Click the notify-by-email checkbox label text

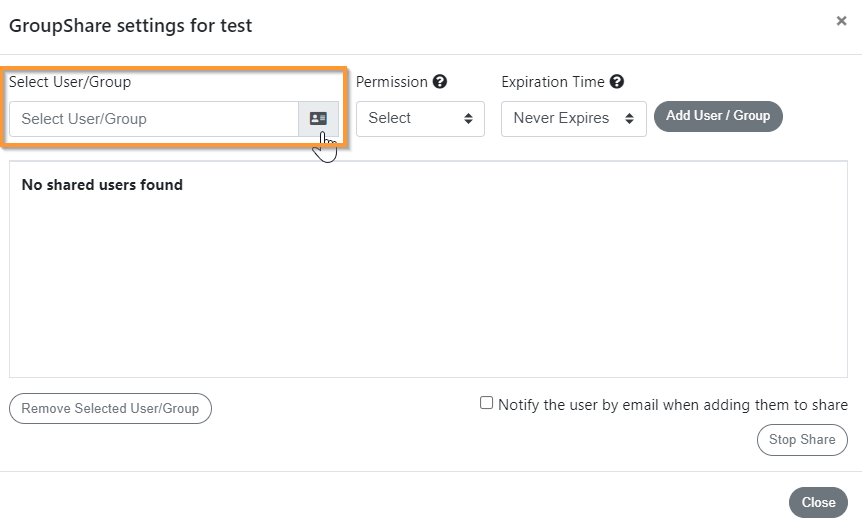(673, 405)
